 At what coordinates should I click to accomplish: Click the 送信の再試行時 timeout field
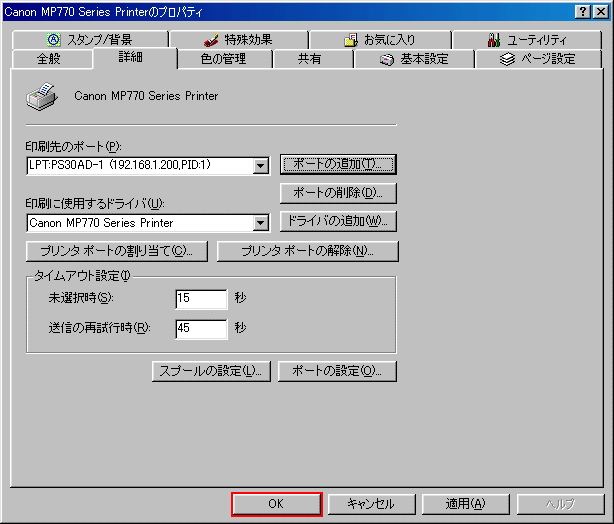201,329
